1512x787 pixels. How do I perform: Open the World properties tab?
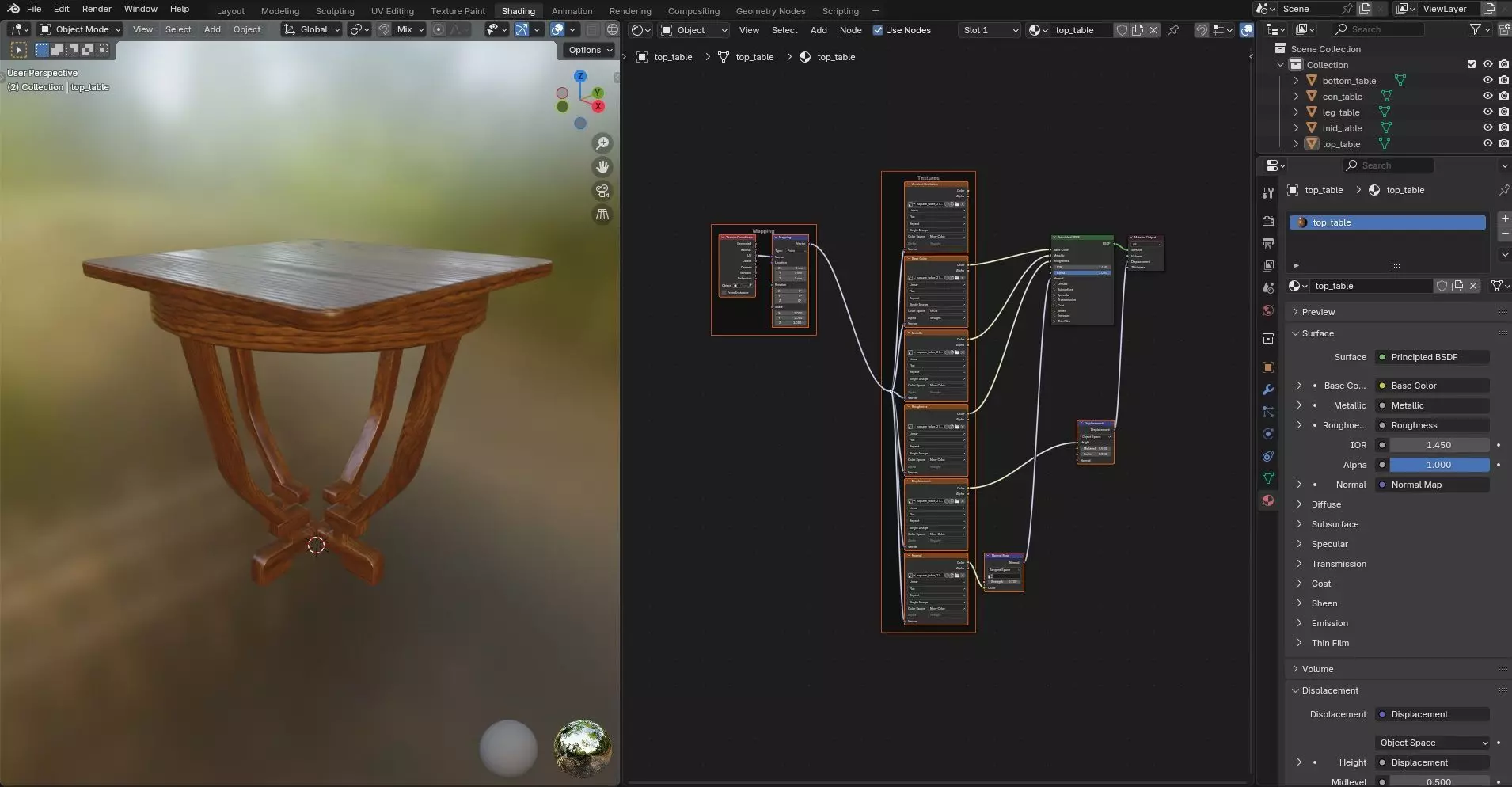coord(1268,310)
